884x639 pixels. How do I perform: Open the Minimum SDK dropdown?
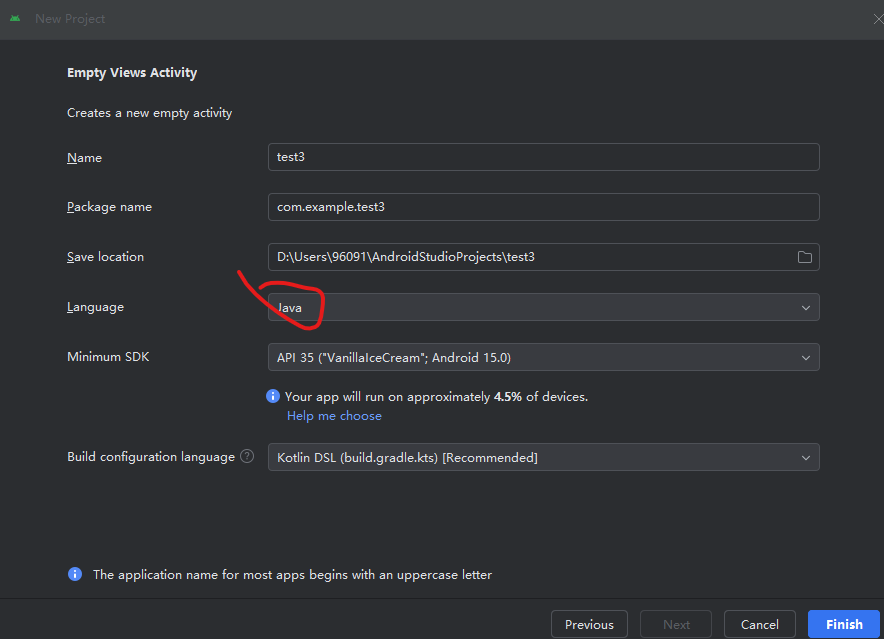(543, 358)
